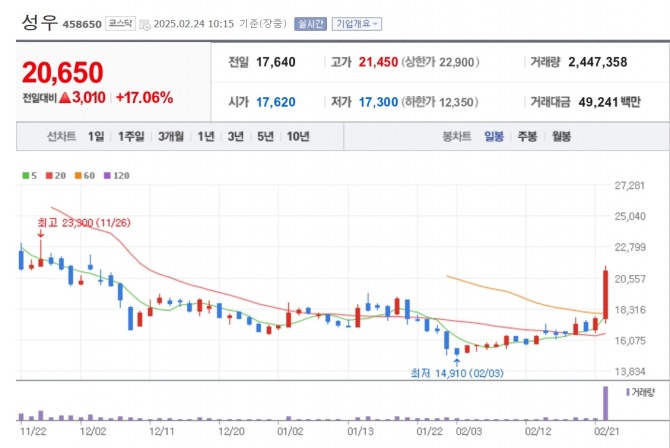This screenshot has width=670, height=448.
Task: Click the tall volume bar at 02/21
Action: tap(605, 404)
